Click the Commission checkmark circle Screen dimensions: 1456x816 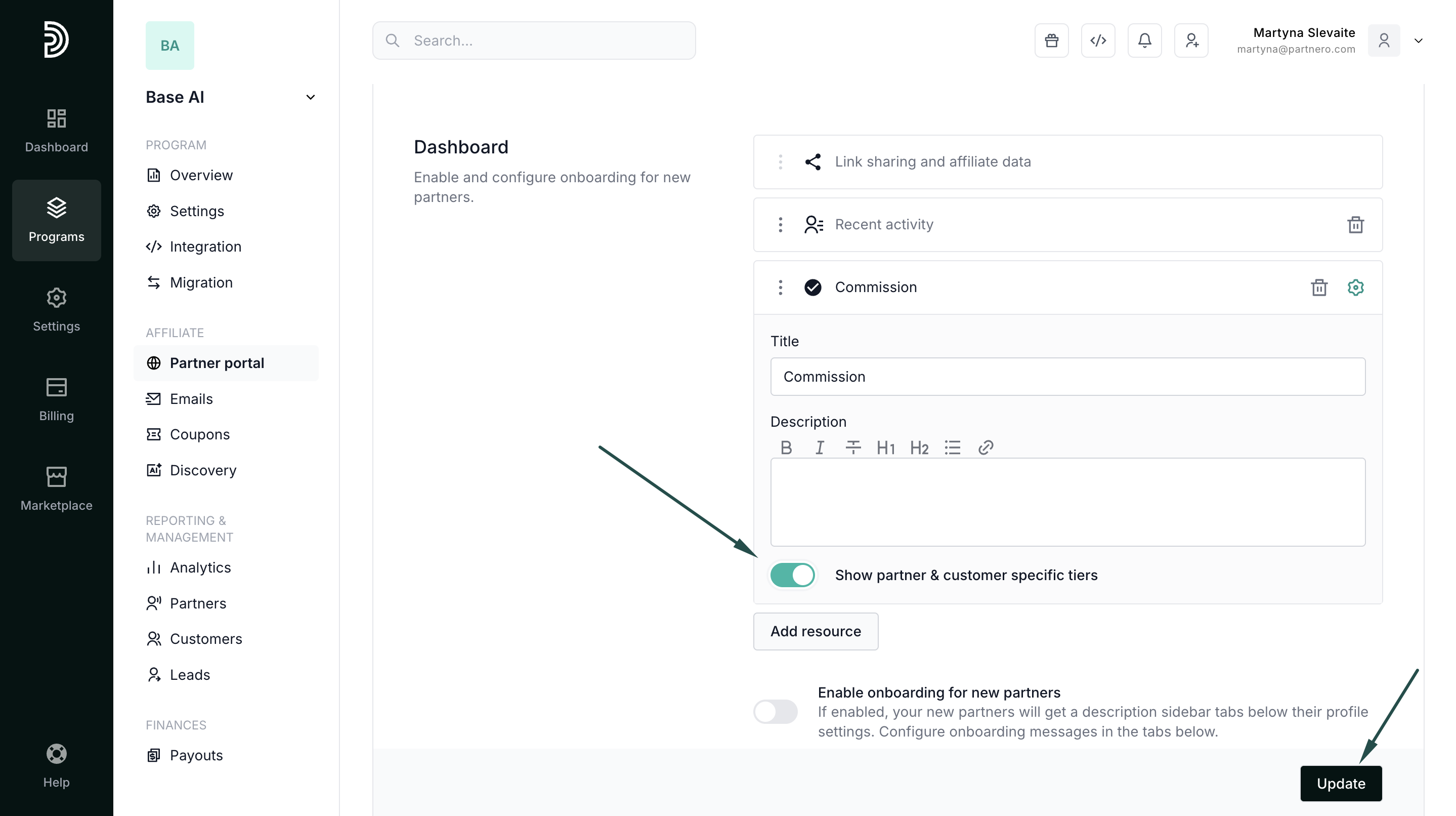coord(813,287)
